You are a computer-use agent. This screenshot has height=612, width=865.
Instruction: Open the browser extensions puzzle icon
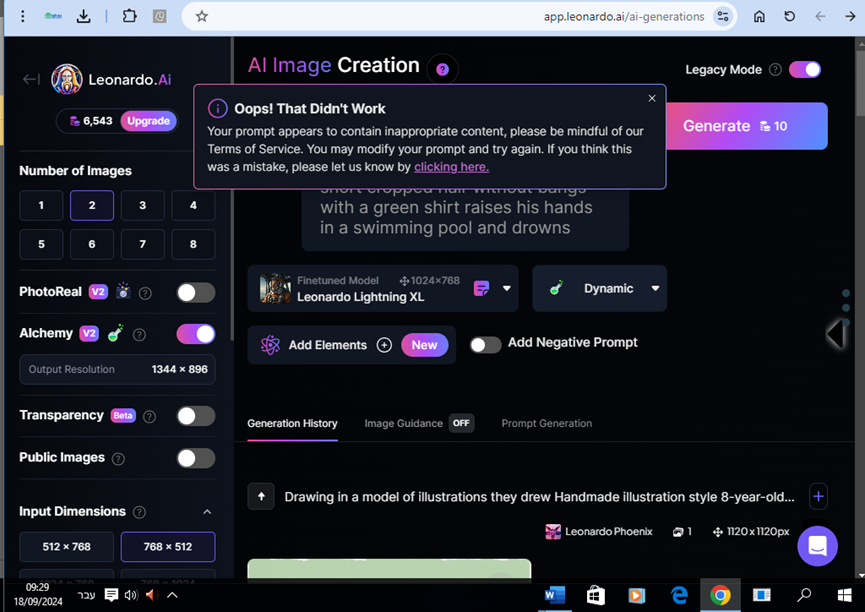[x=129, y=16]
